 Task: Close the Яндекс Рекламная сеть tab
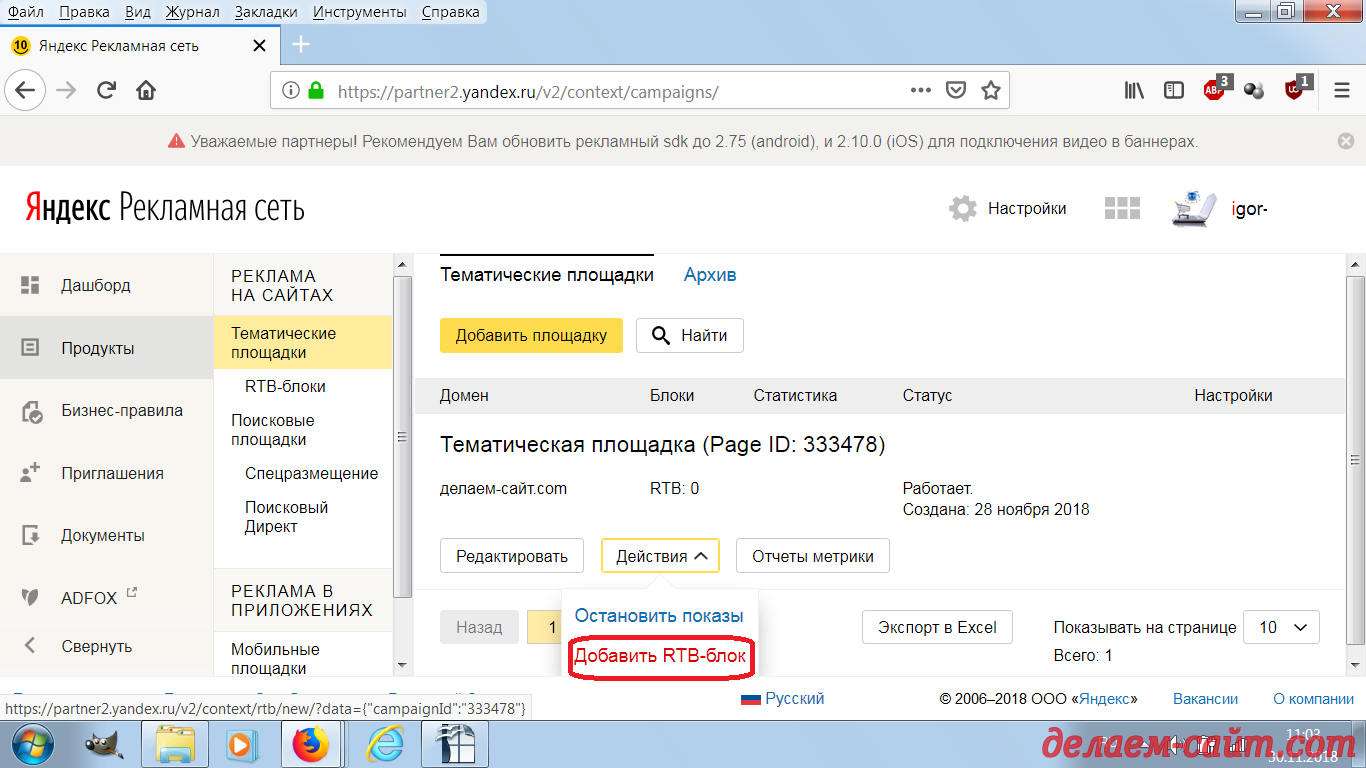pos(259,46)
